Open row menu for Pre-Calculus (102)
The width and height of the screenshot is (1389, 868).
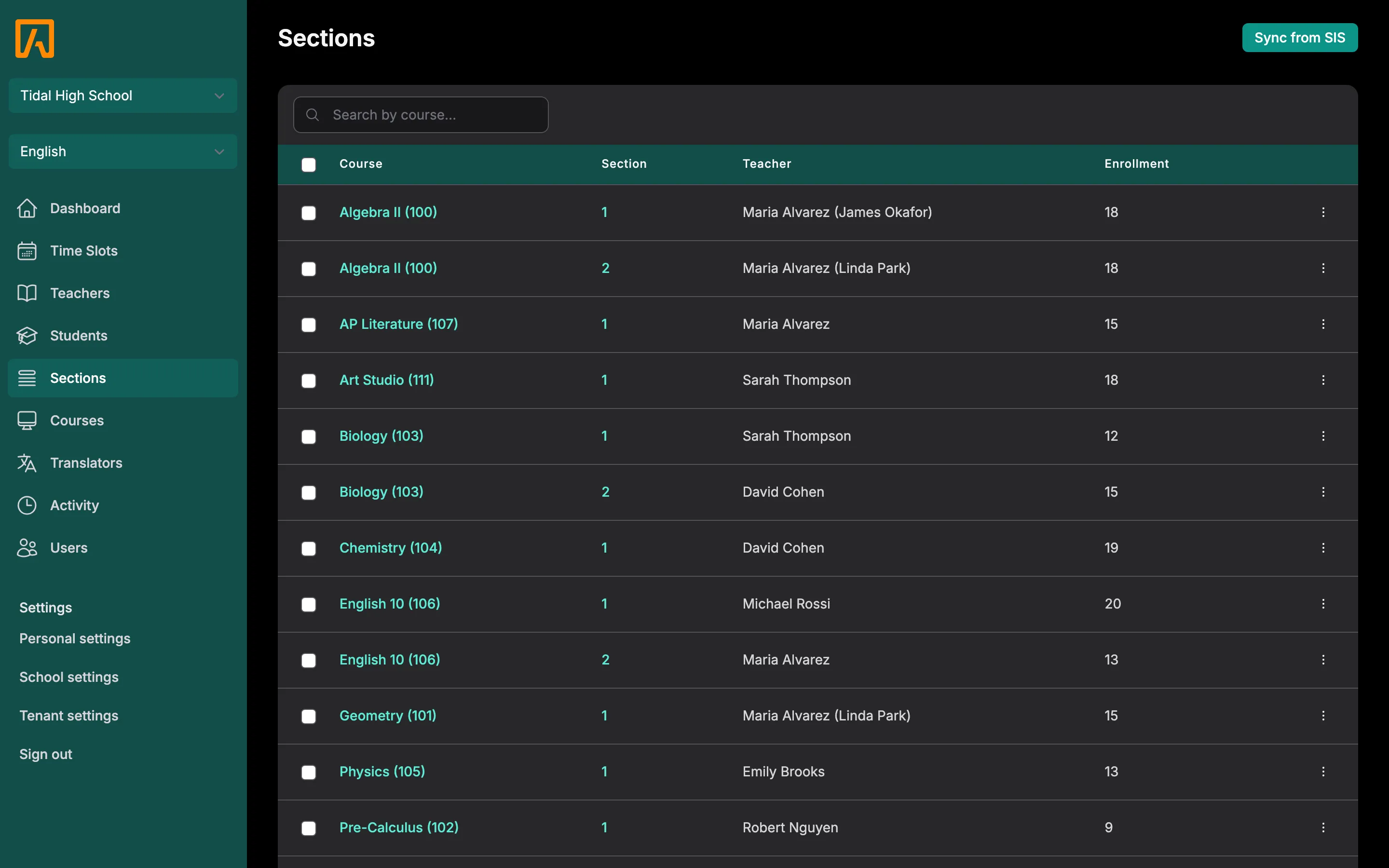pos(1323,827)
